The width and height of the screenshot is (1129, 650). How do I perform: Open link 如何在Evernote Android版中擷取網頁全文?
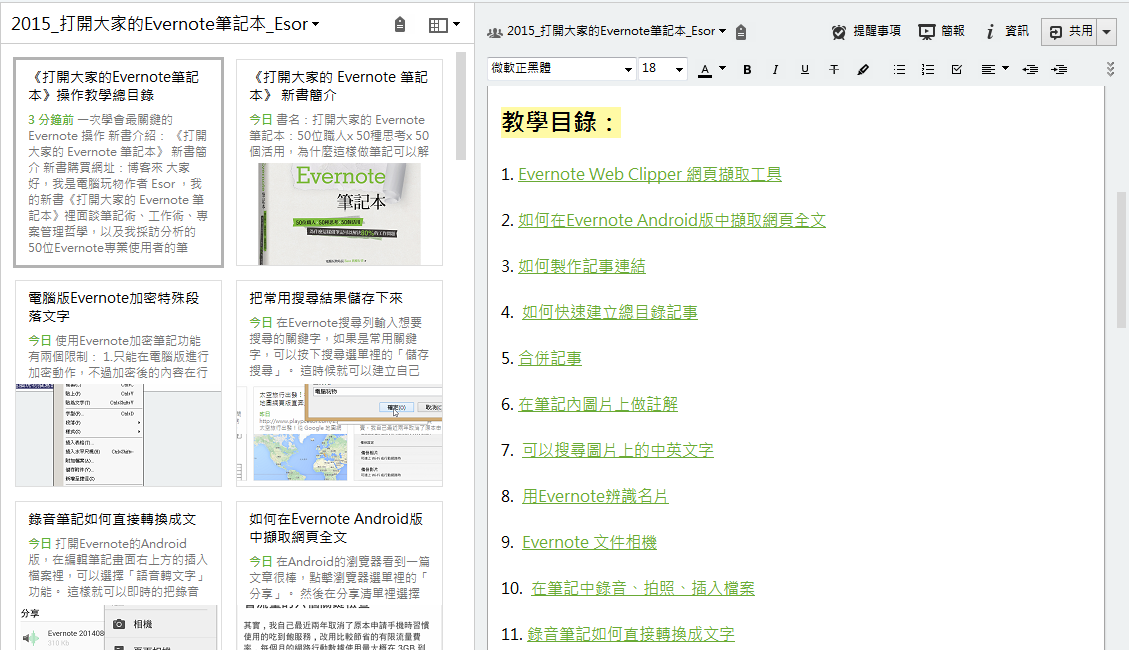(672, 220)
